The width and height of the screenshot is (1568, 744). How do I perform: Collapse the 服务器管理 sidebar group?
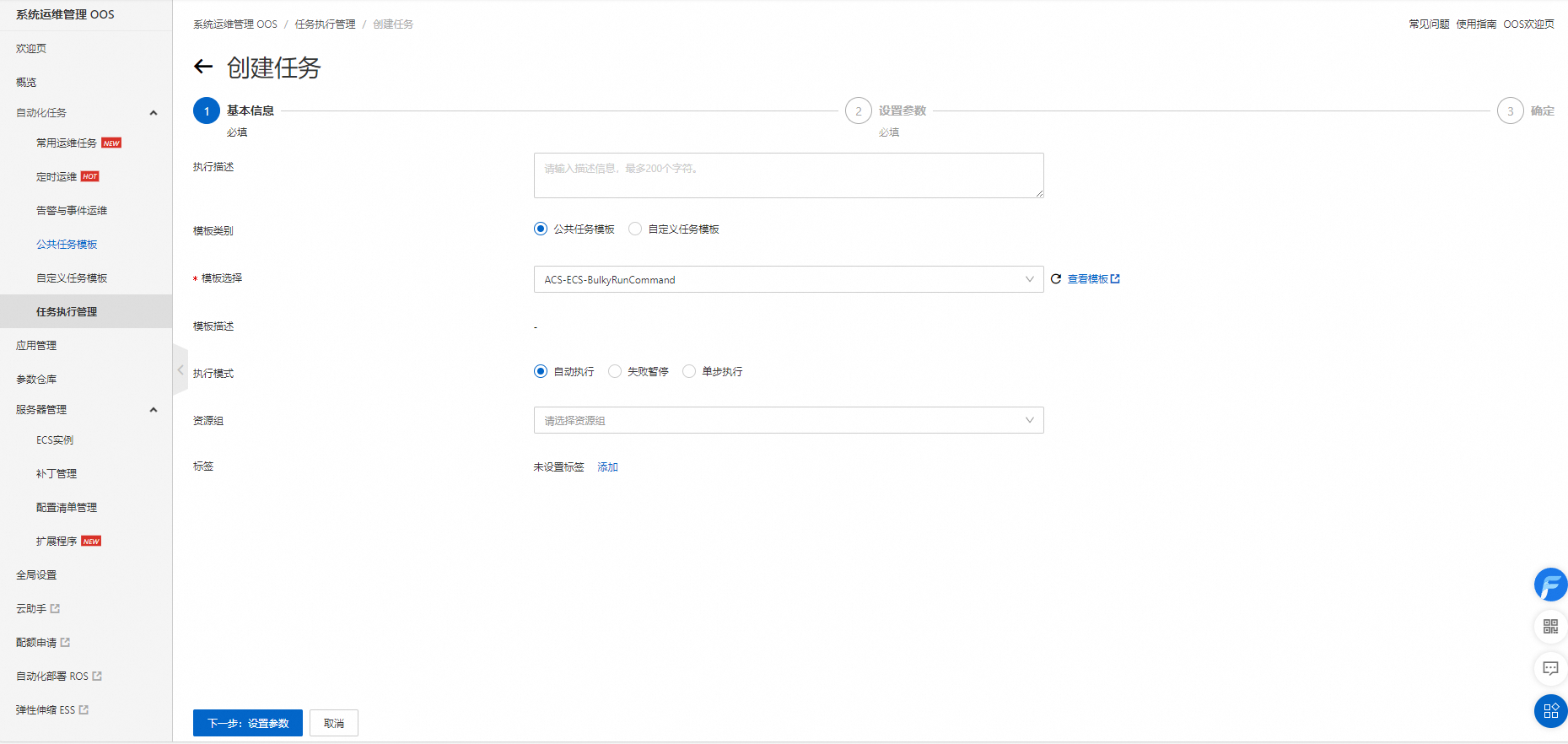(x=154, y=409)
